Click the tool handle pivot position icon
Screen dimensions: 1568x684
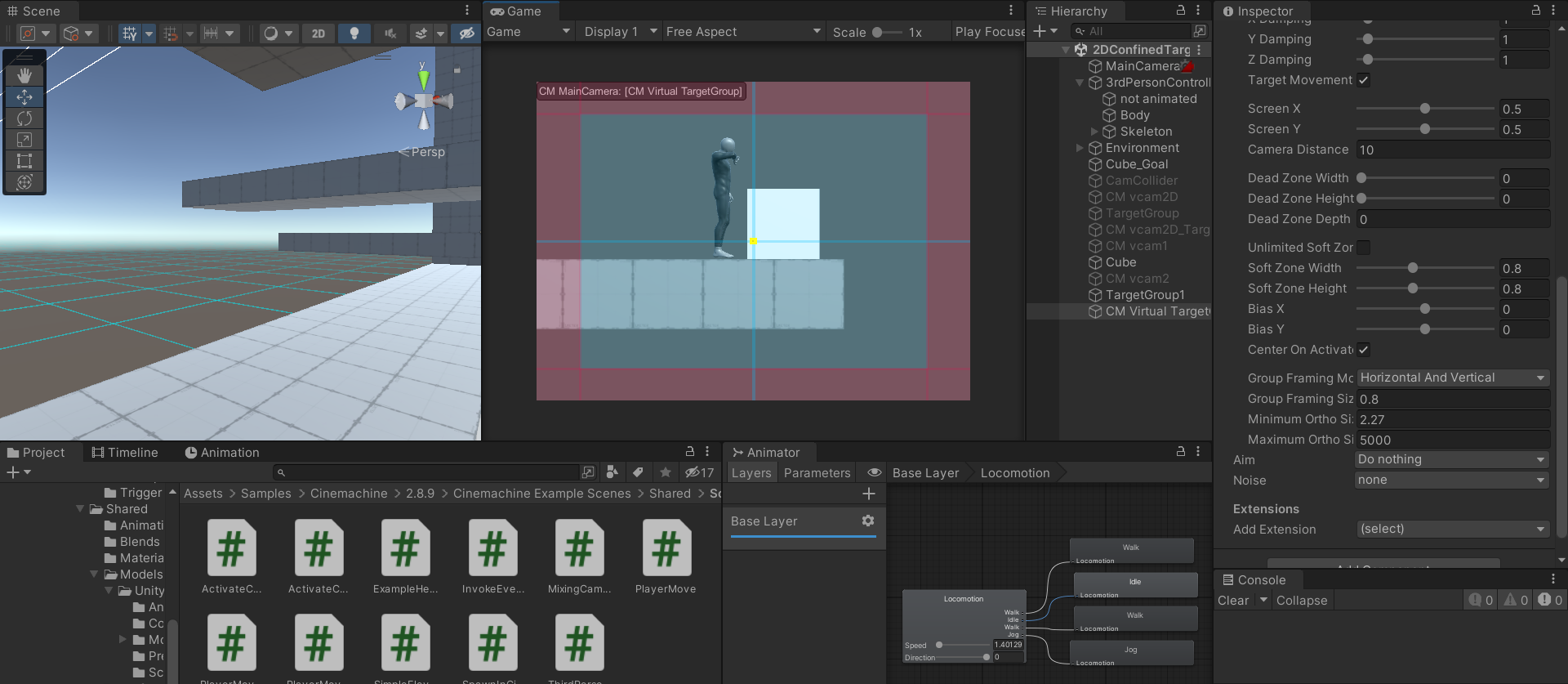point(29,34)
